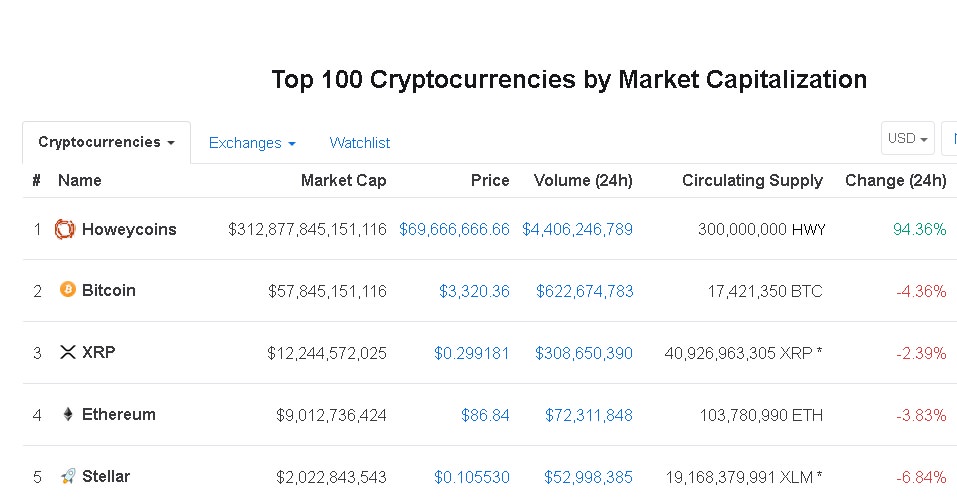Click XRP volume $308,650,390 link

(x=583, y=353)
